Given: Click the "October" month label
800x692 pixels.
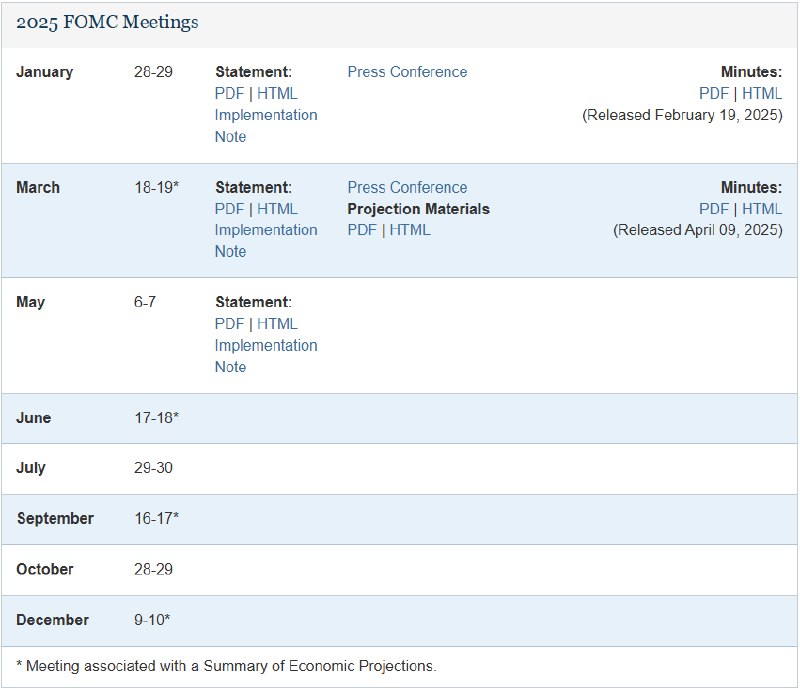Looking at the screenshot, I should click(x=45, y=569).
